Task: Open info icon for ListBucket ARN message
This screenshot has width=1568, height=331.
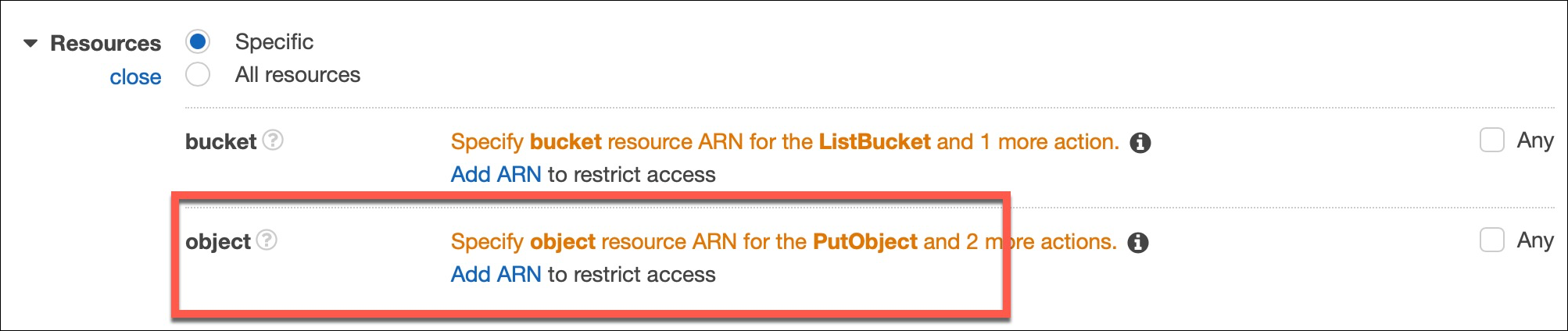Action: [1140, 143]
